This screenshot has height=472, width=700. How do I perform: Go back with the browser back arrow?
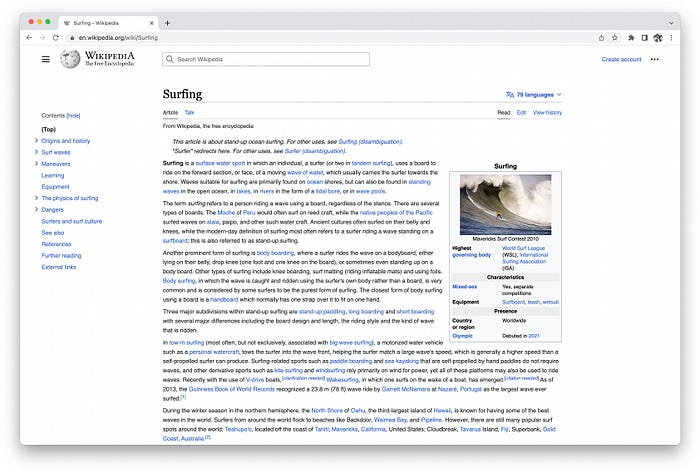[29, 38]
